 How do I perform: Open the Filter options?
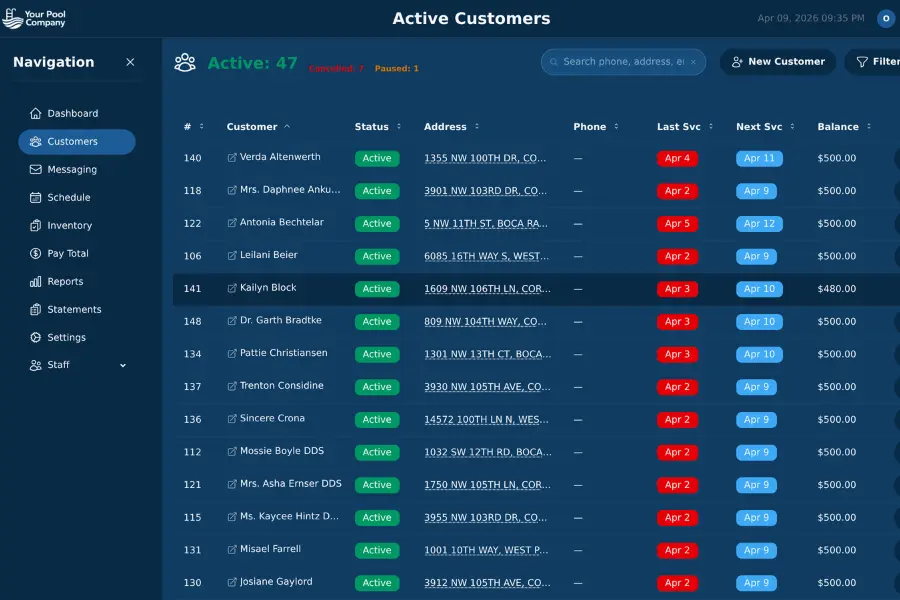[x=874, y=61]
